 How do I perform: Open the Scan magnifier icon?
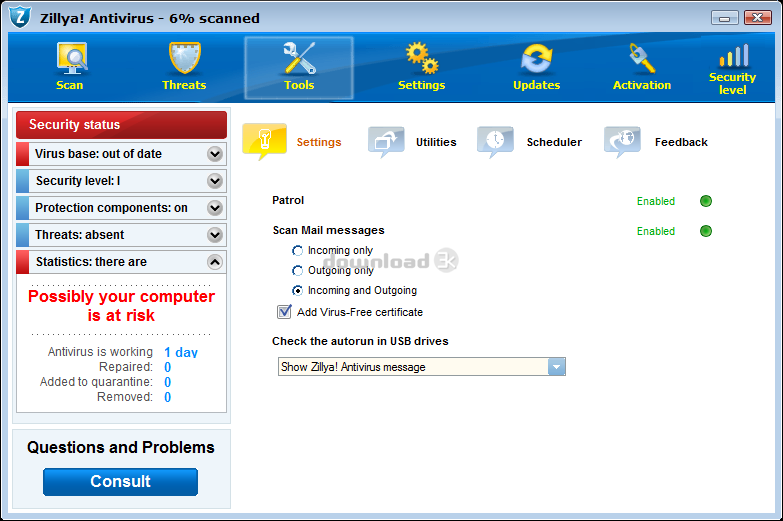point(71,58)
